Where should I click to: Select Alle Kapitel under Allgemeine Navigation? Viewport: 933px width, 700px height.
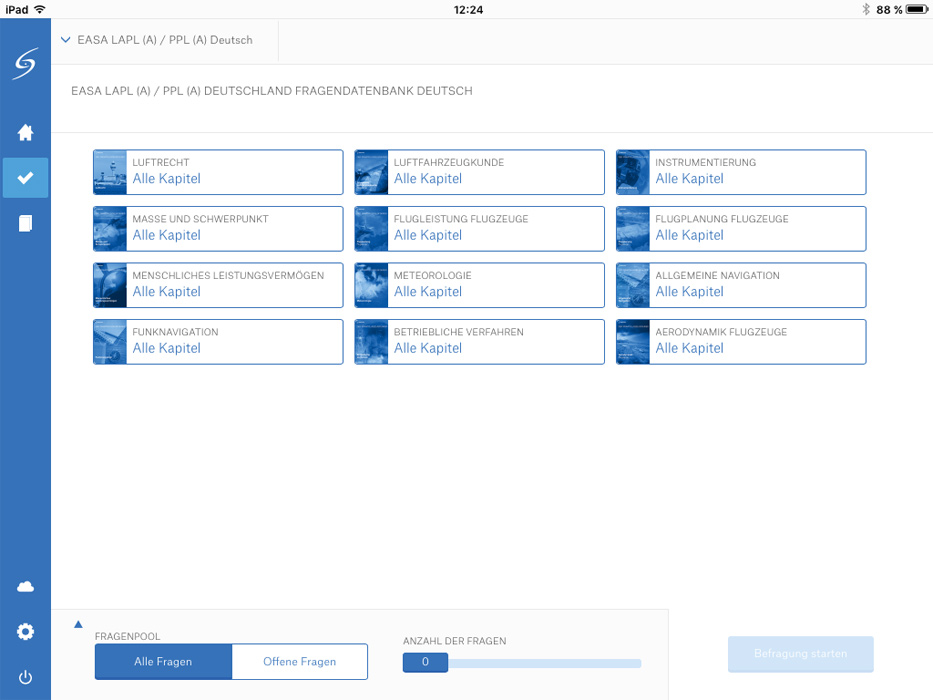click(x=690, y=292)
